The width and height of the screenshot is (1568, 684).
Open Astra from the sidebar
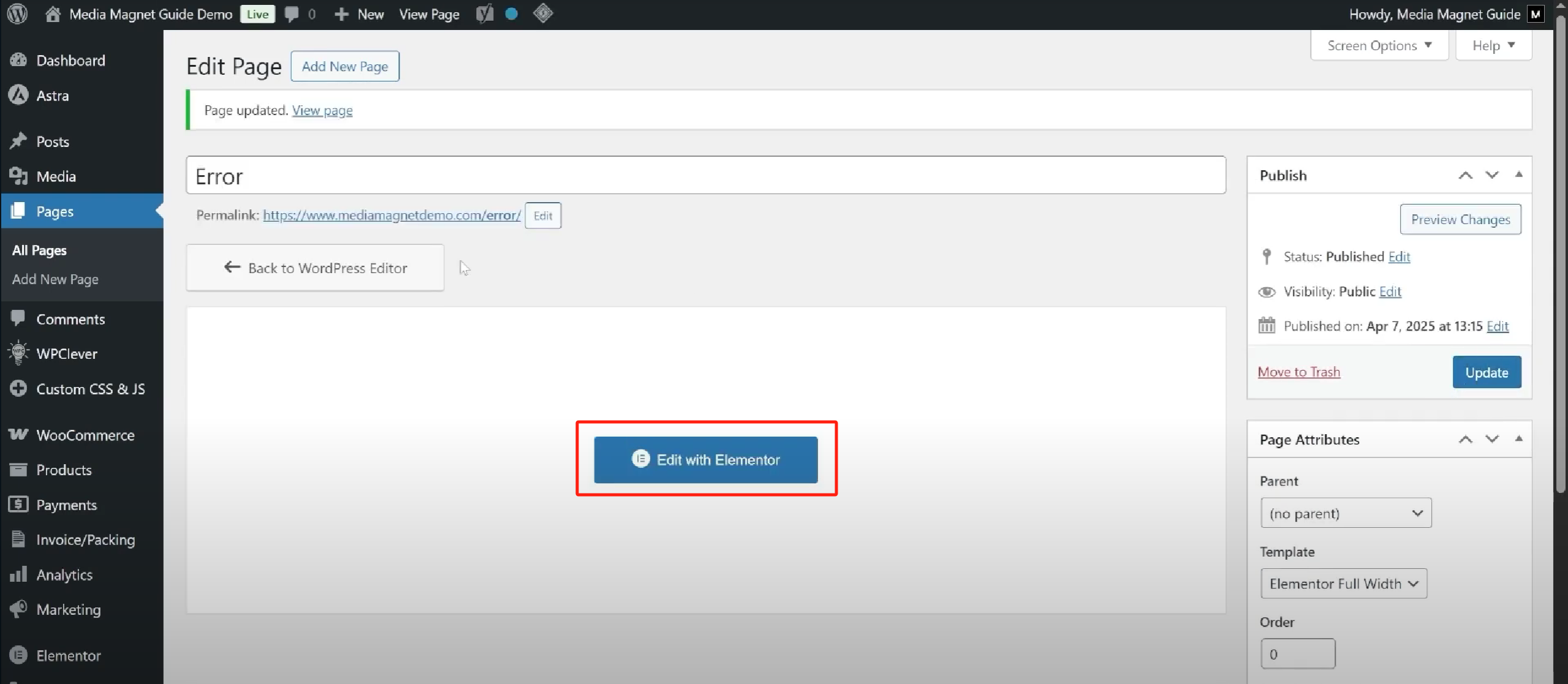[52, 96]
